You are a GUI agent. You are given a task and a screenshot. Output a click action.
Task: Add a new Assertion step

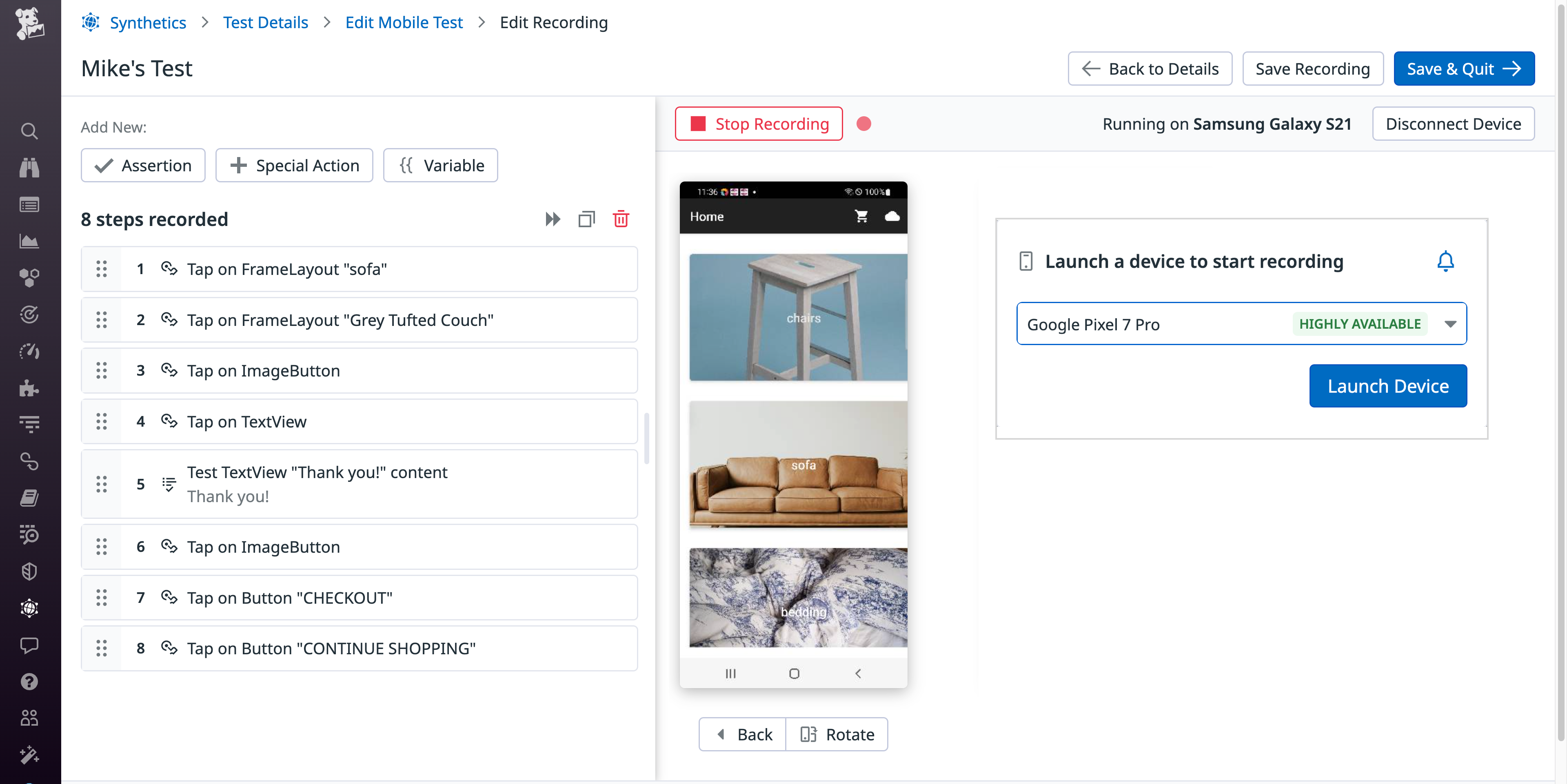click(143, 166)
